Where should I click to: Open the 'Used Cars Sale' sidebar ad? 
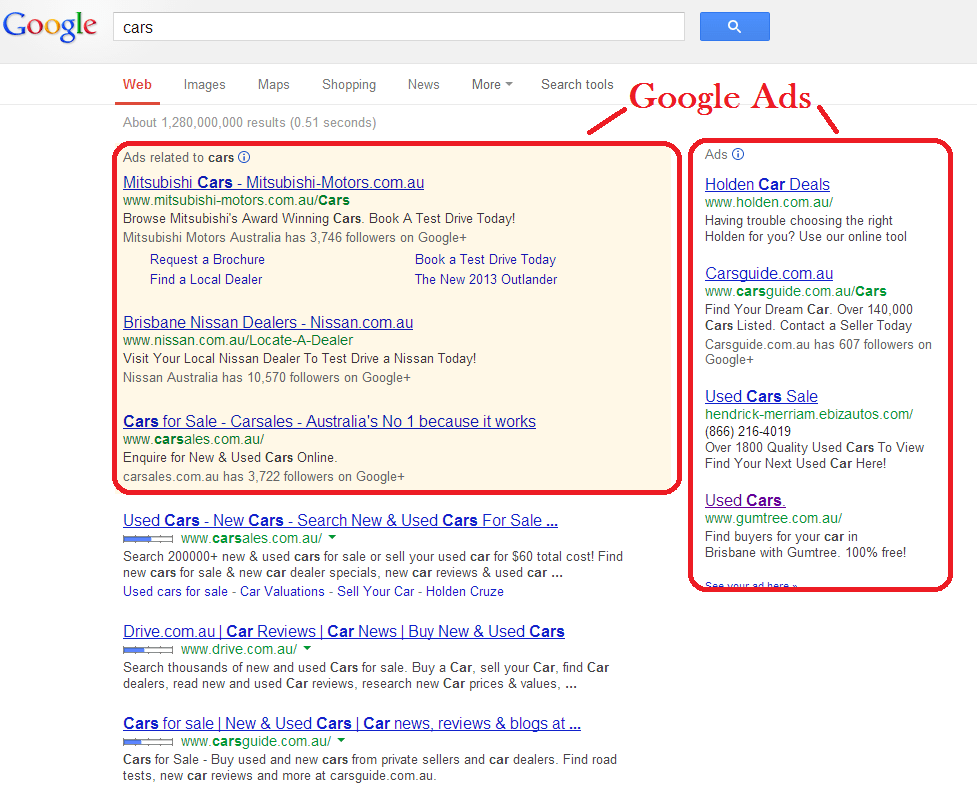(x=761, y=396)
